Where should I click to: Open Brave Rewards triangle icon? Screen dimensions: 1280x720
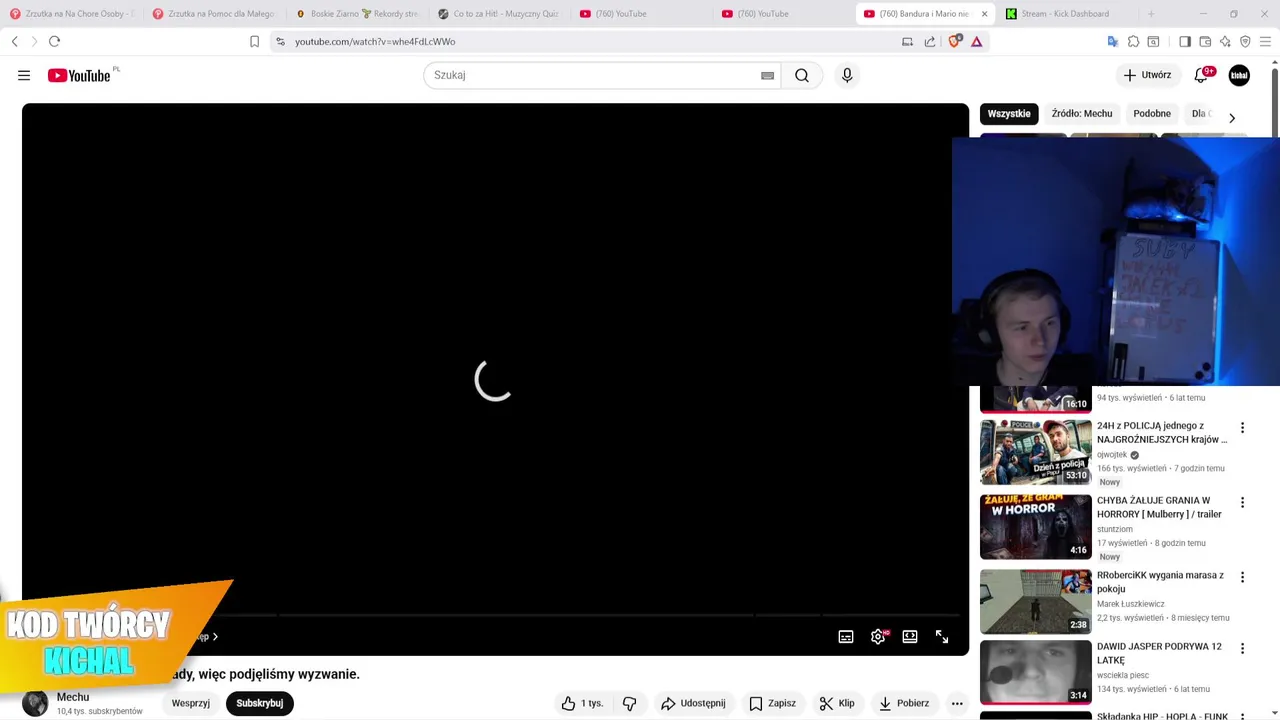click(977, 41)
